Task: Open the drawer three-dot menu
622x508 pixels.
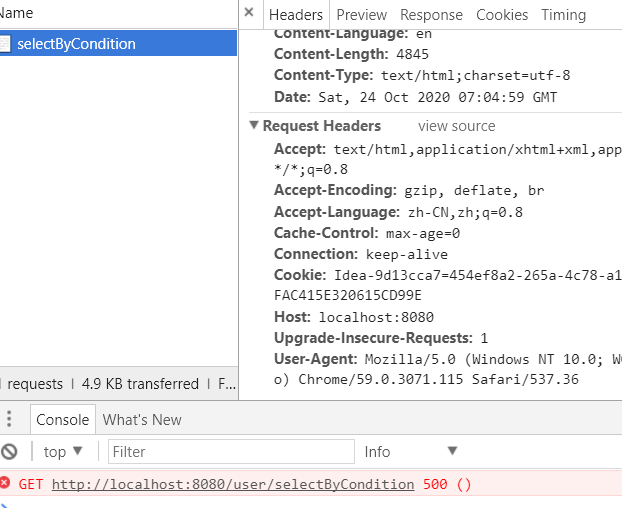Action: pos(10,420)
